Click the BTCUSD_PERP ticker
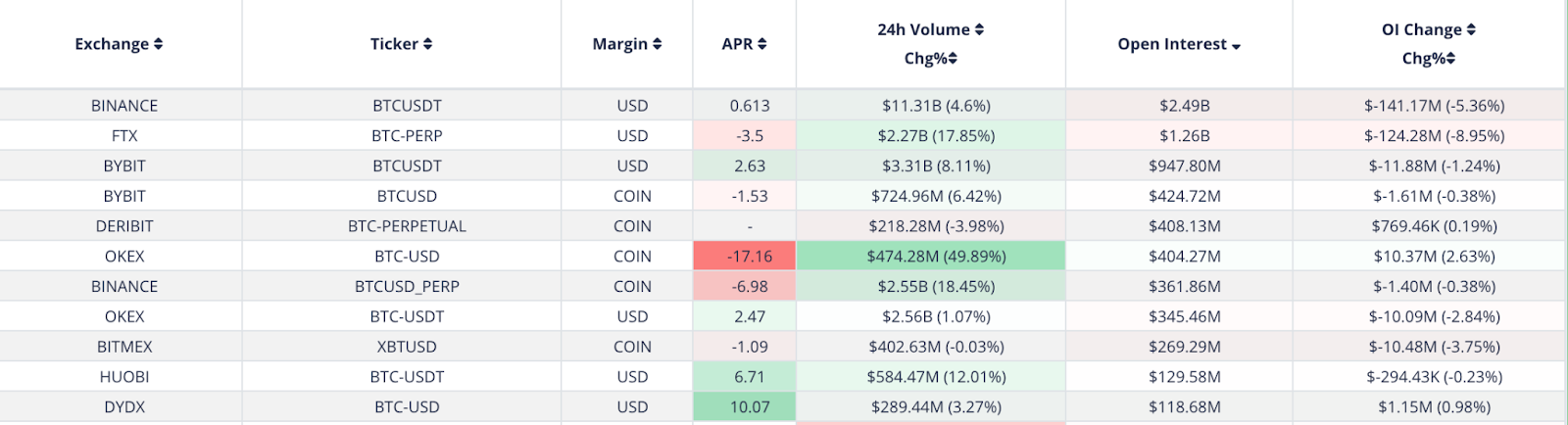Image resolution: width=1568 pixels, height=425 pixels. pyautogui.click(x=407, y=287)
